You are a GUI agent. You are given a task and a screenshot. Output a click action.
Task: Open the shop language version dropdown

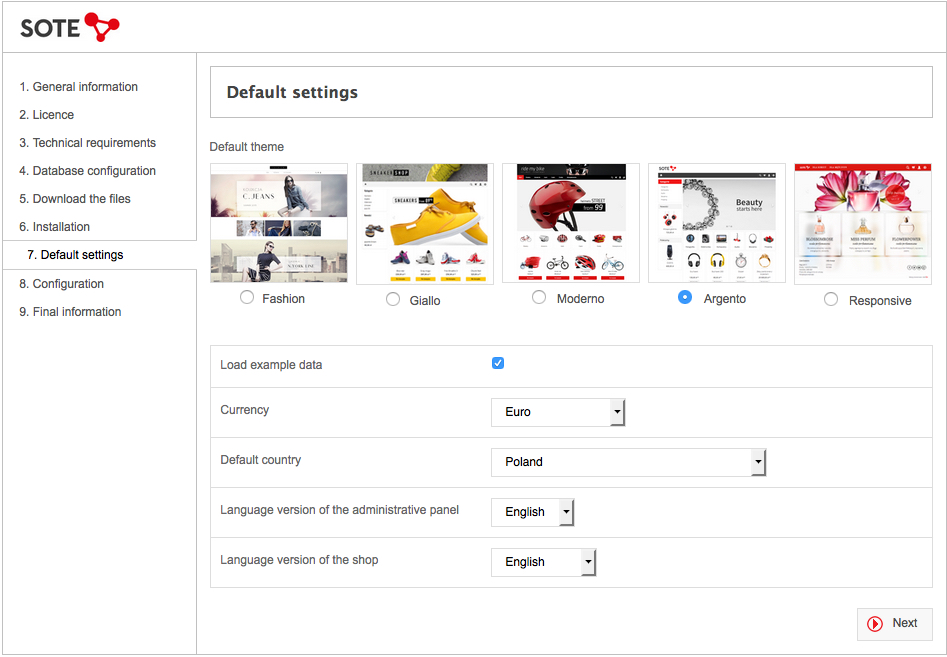pos(543,562)
